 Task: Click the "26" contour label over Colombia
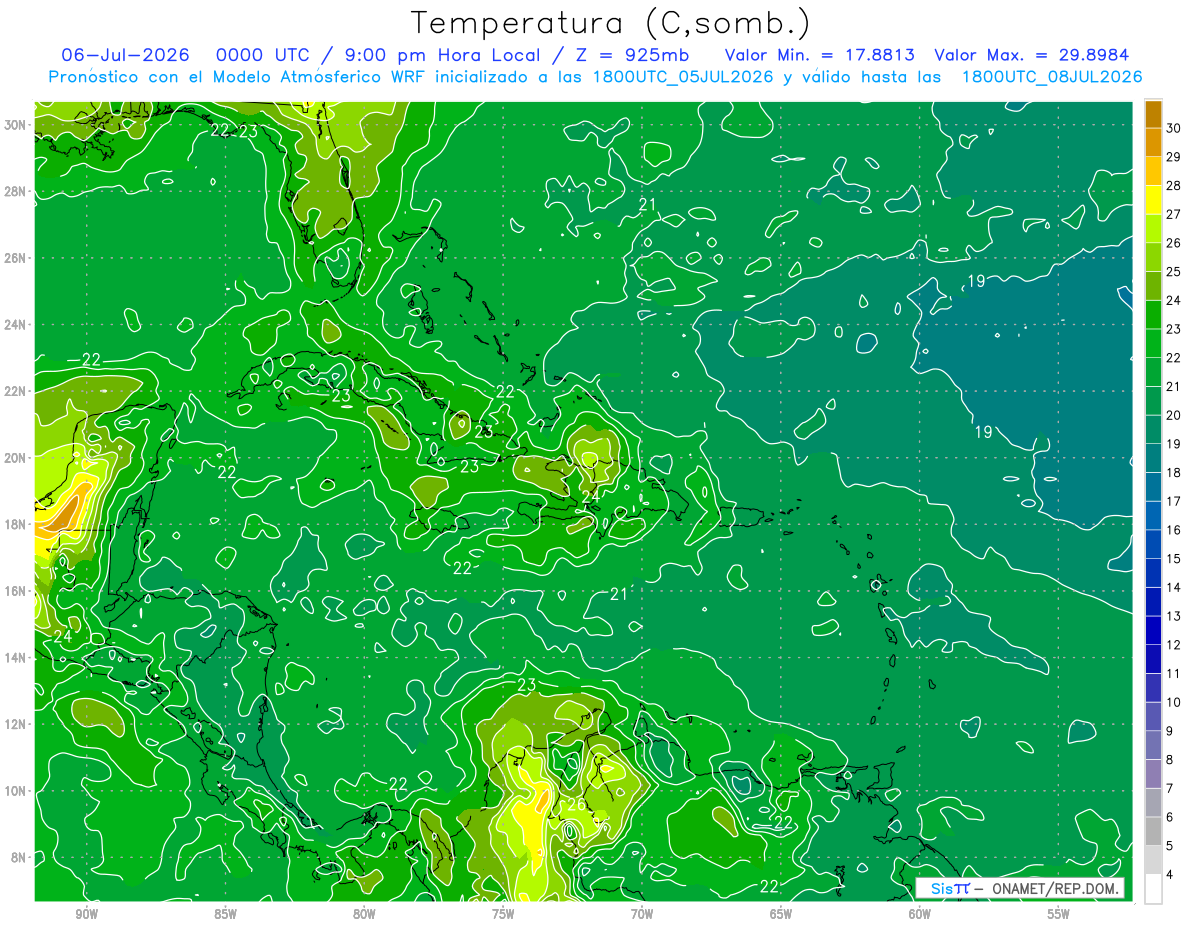[577, 804]
